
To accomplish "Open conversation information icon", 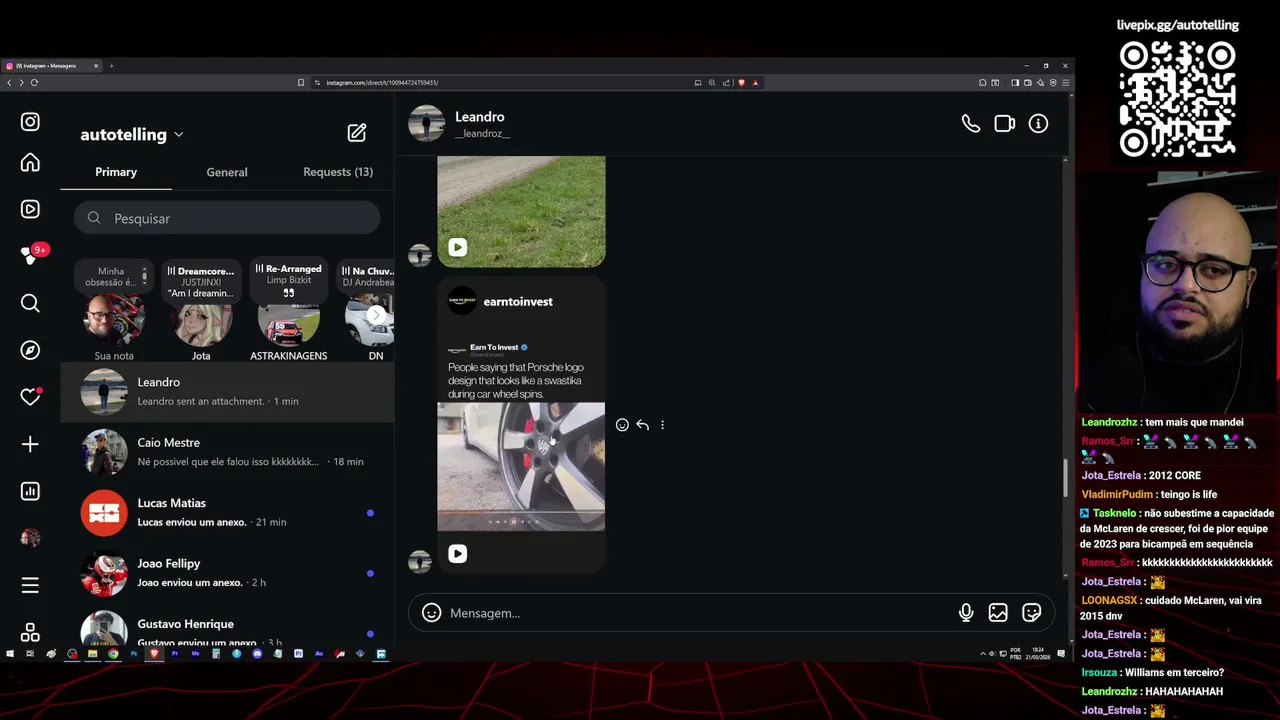I will (x=1038, y=124).
